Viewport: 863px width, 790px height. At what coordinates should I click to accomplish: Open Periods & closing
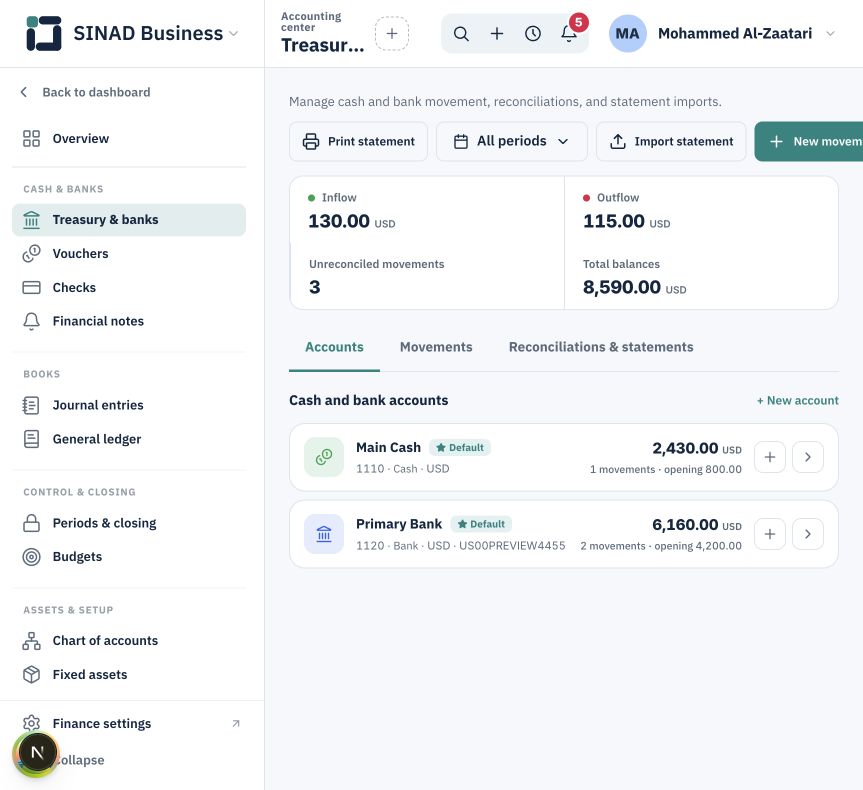(129, 523)
